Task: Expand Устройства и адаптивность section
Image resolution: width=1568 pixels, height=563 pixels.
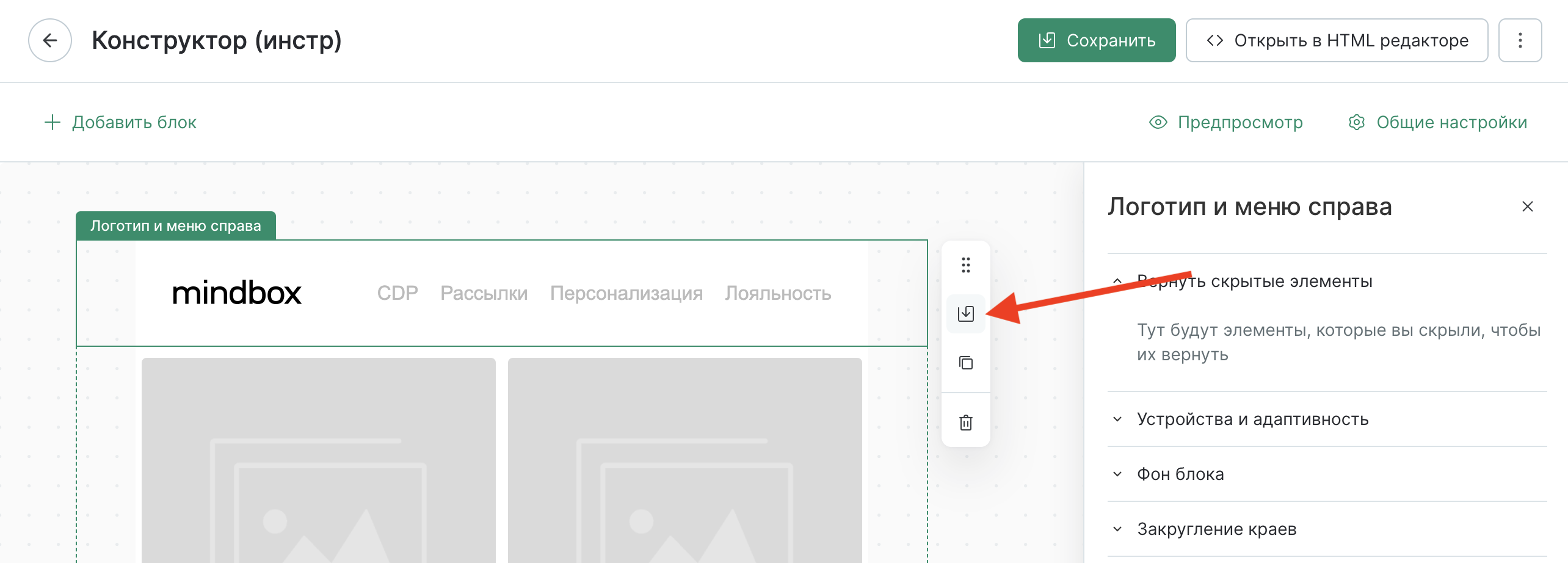Action: pos(1327,419)
